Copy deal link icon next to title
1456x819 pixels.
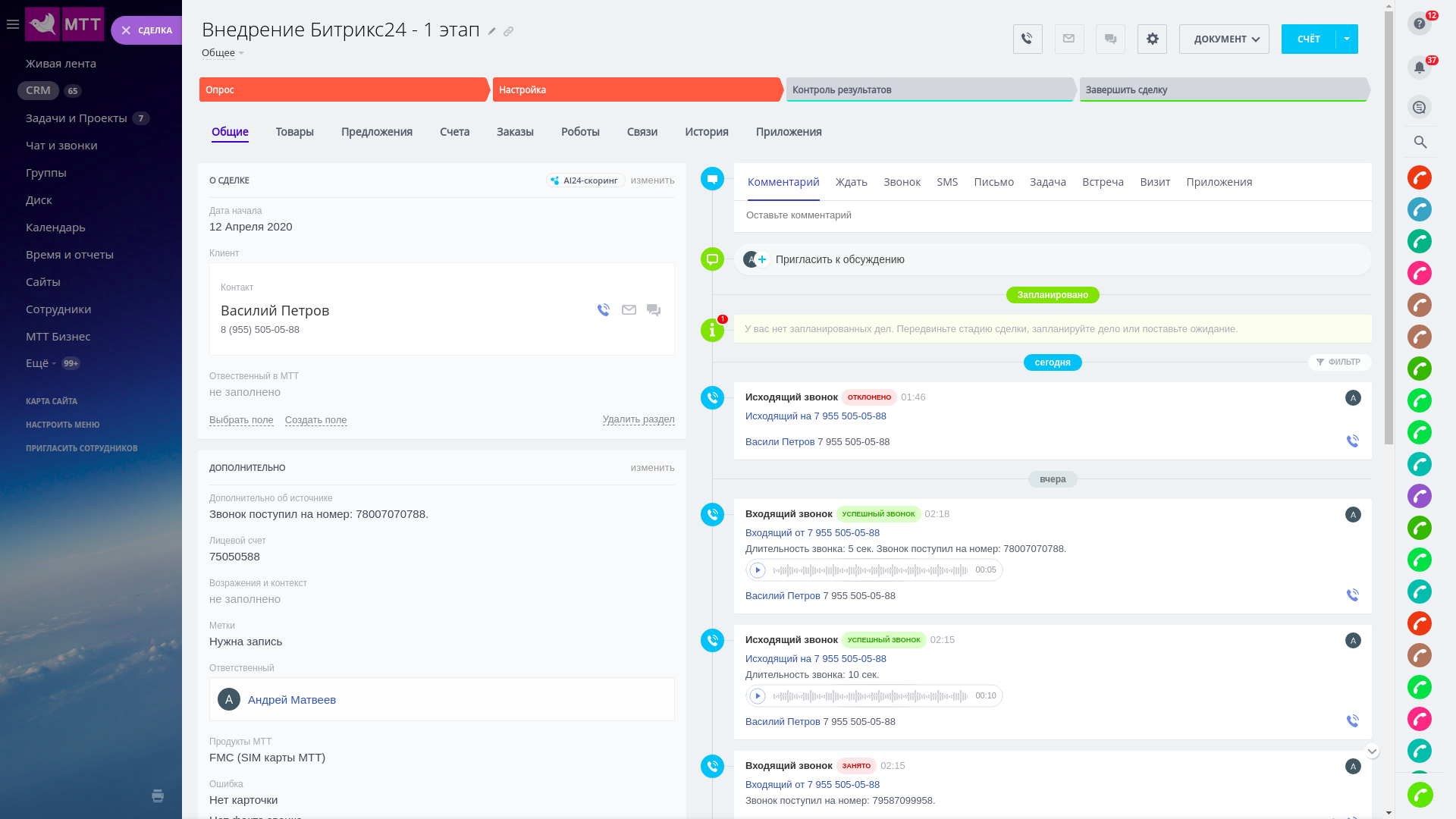509,31
